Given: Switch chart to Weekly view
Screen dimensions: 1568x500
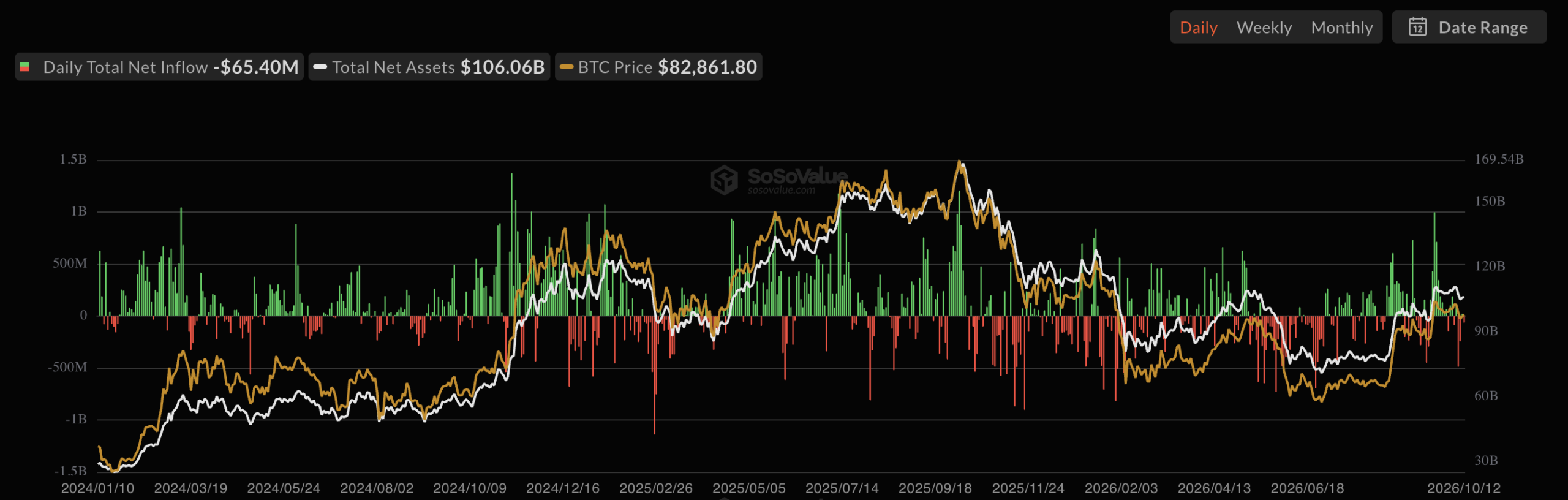Looking at the screenshot, I should tap(1264, 28).
